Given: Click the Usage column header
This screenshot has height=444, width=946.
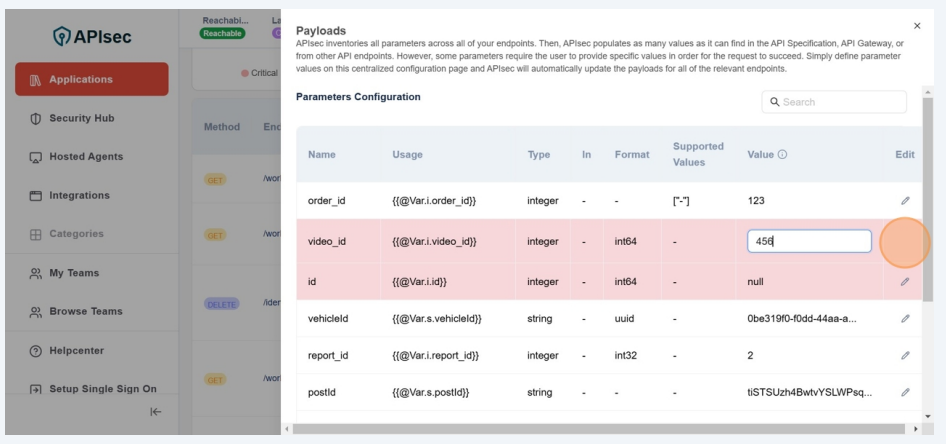Looking at the screenshot, I should [x=407, y=154].
